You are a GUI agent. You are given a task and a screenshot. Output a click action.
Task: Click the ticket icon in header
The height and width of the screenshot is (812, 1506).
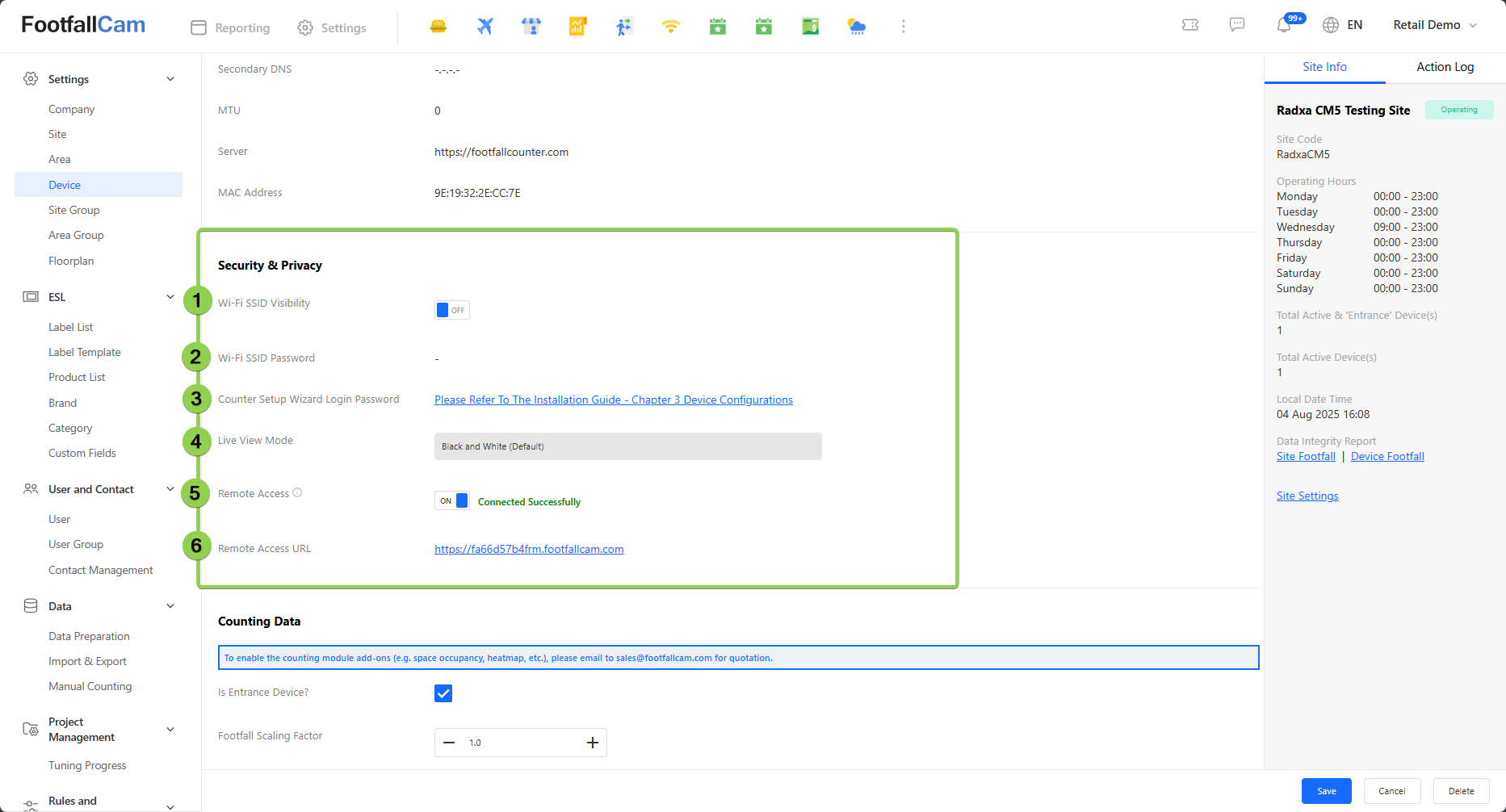point(1190,25)
